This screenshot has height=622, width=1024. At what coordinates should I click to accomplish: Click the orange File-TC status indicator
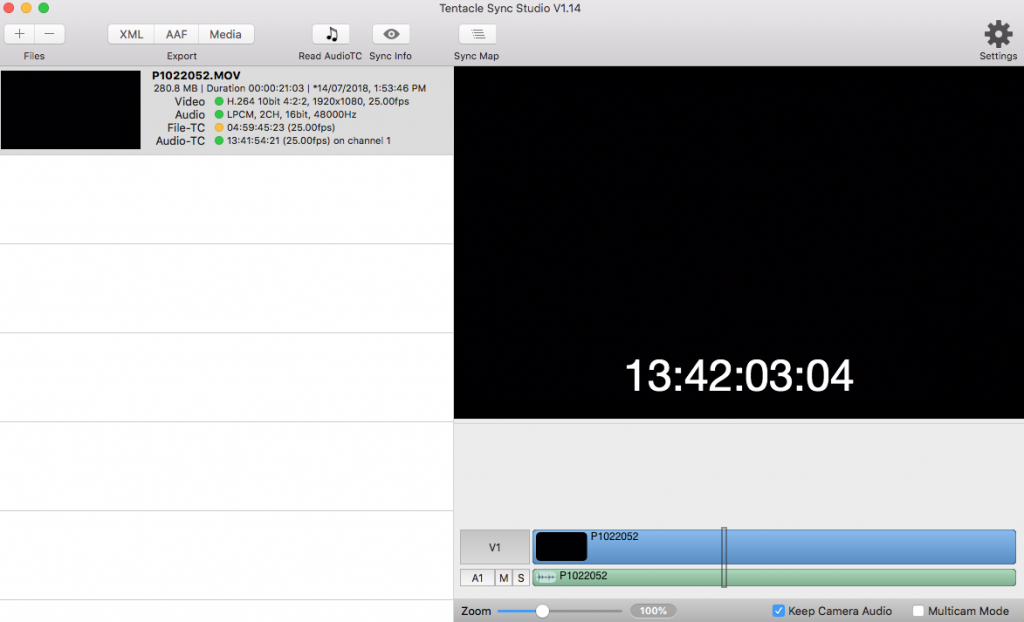click(219, 128)
